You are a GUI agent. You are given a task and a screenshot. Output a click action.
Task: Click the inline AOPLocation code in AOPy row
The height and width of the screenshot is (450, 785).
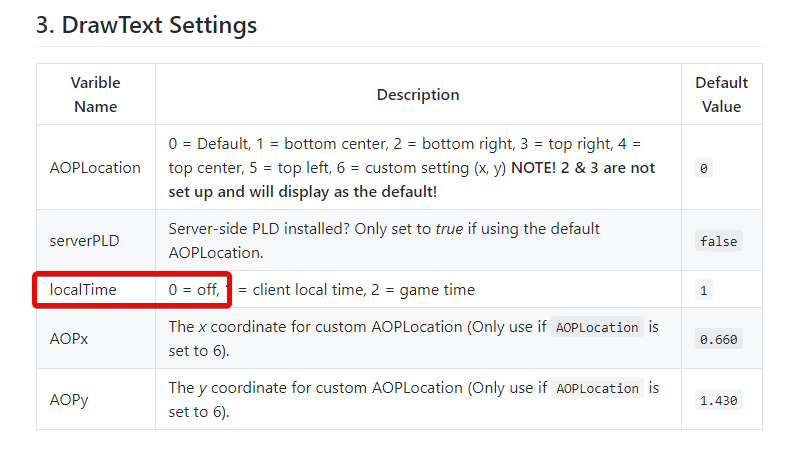coord(597,388)
